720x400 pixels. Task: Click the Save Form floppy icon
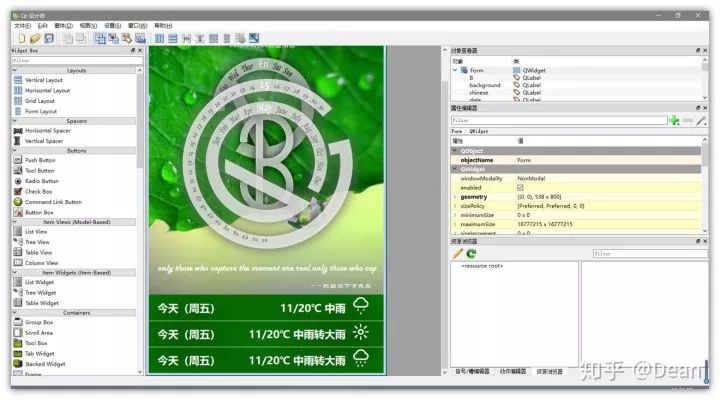point(49,39)
